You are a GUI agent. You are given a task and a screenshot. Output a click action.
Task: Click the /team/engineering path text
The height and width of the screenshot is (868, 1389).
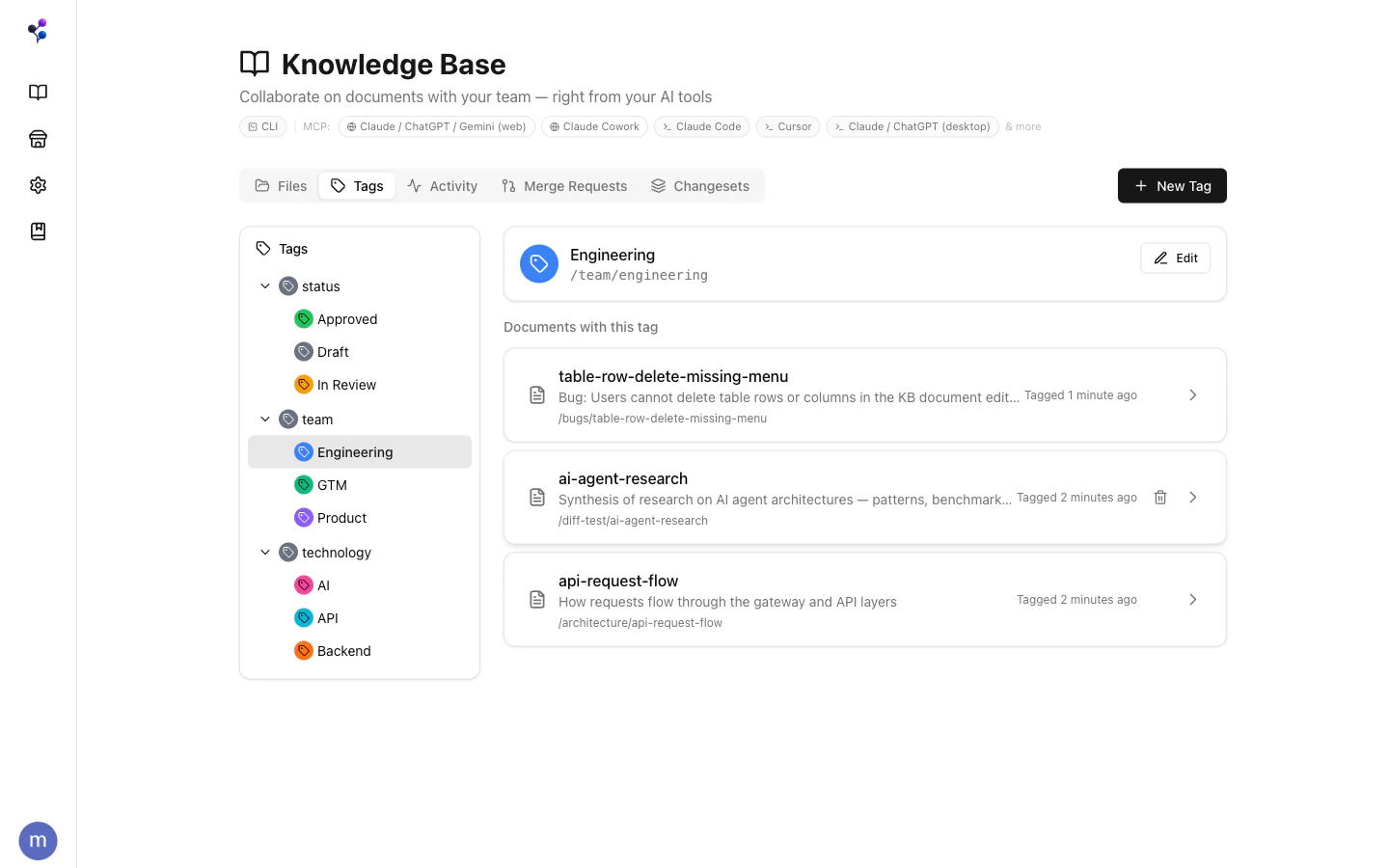tap(639, 276)
